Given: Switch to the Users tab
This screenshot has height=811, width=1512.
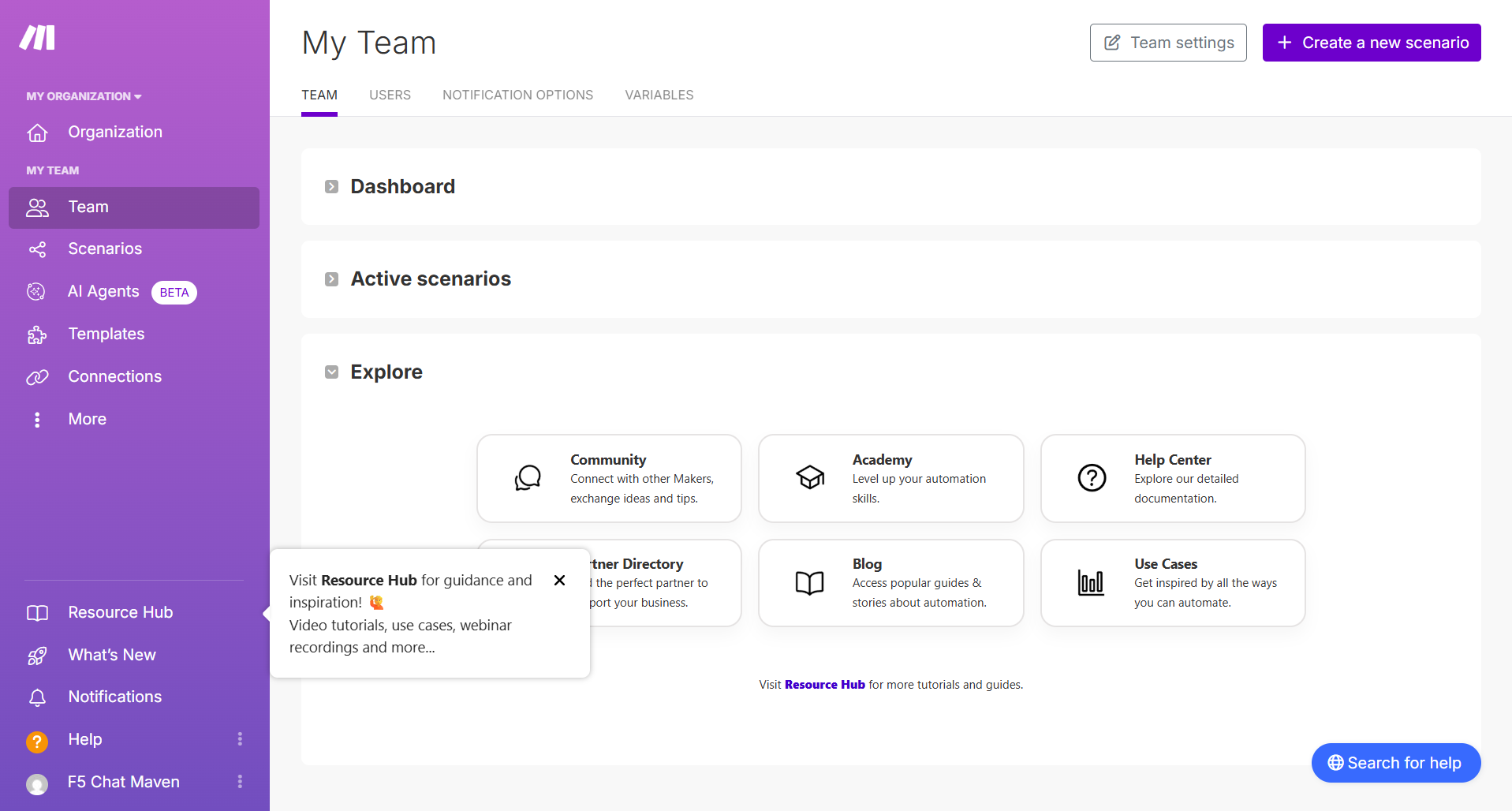Looking at the screenshot, I should pos(390,95).
